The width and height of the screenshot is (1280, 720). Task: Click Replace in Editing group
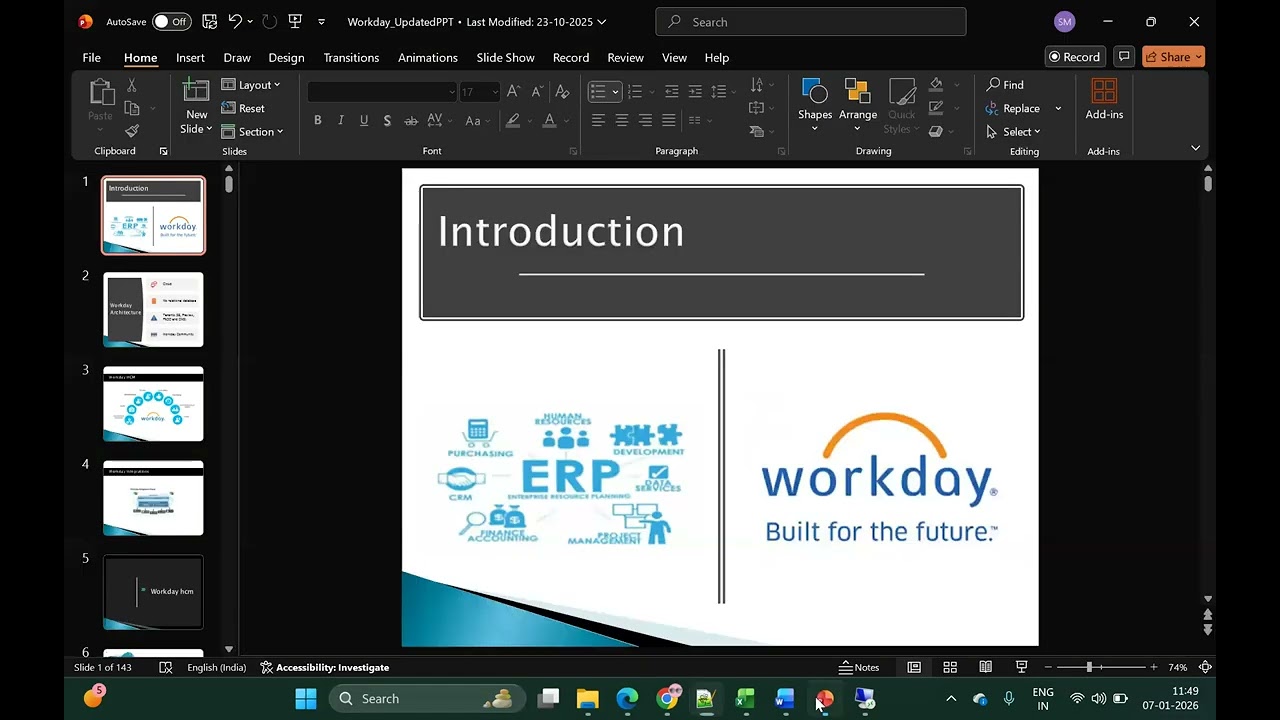pos(1013,108)
